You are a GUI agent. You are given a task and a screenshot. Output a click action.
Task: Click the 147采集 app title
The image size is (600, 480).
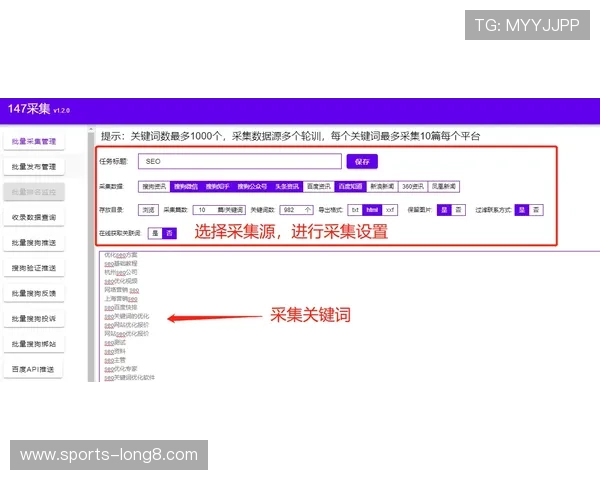(x=29, y=109)
